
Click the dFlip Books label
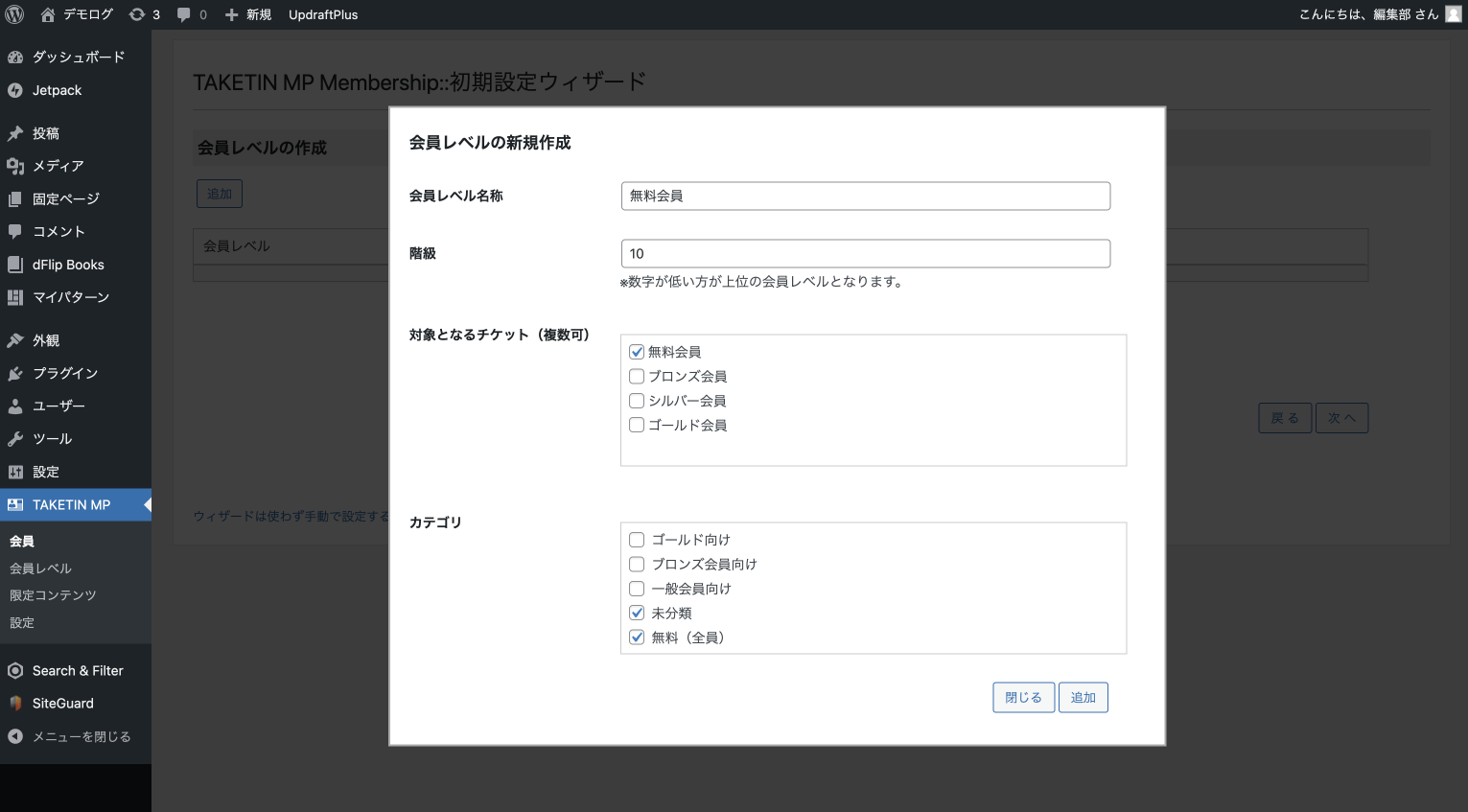68,265
